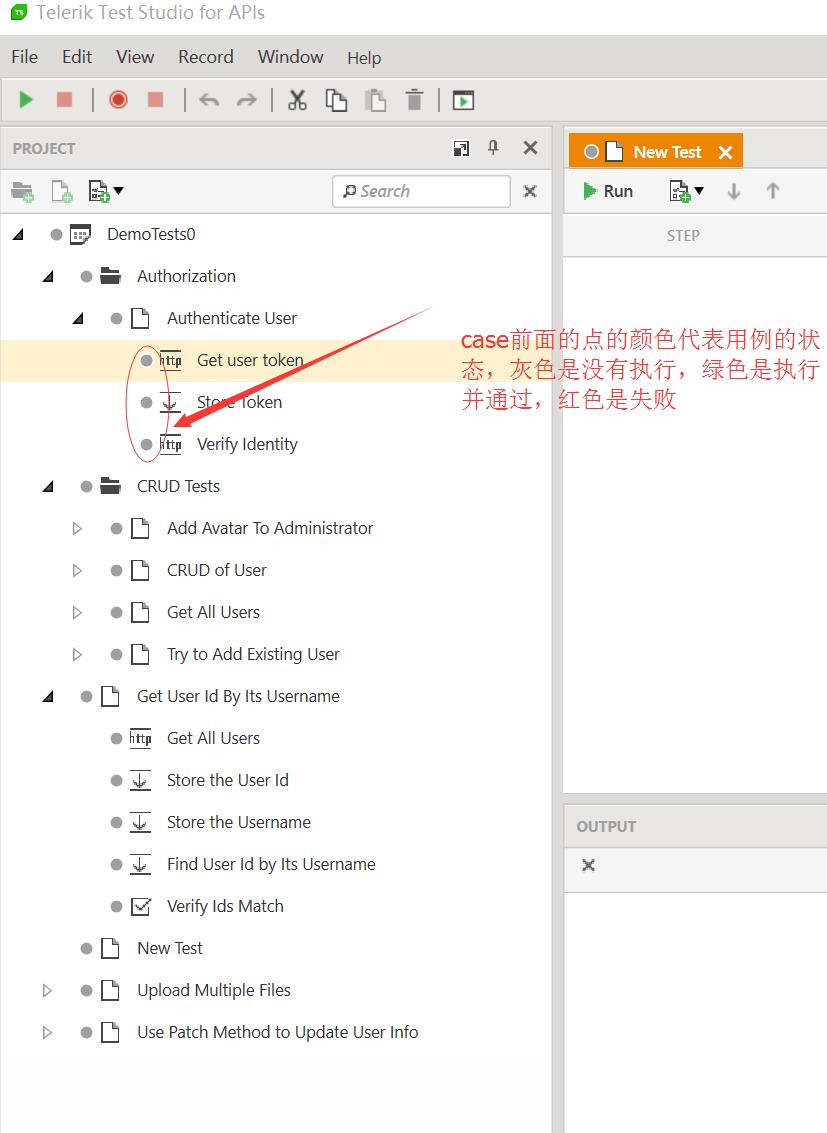Click the http icon of Get All Users step
The height and width of the screenshot is (1133, 827).
click(140, 738)
